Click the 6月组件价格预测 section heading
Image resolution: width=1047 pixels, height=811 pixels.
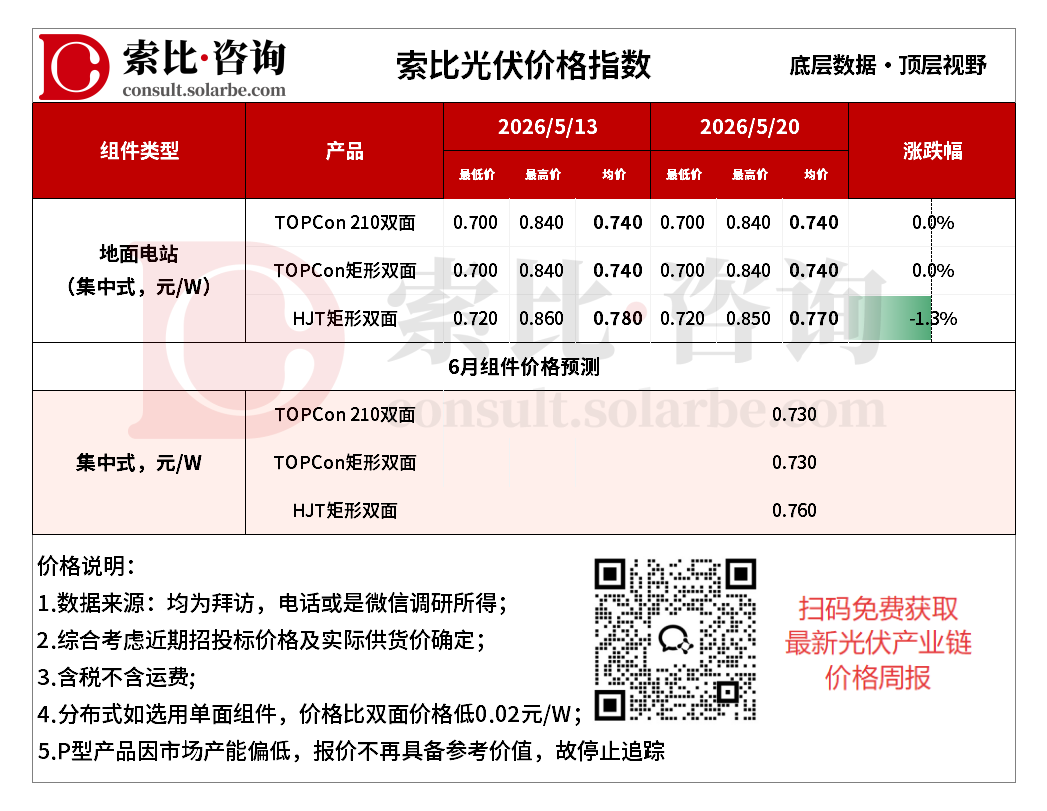coord(524,367)
